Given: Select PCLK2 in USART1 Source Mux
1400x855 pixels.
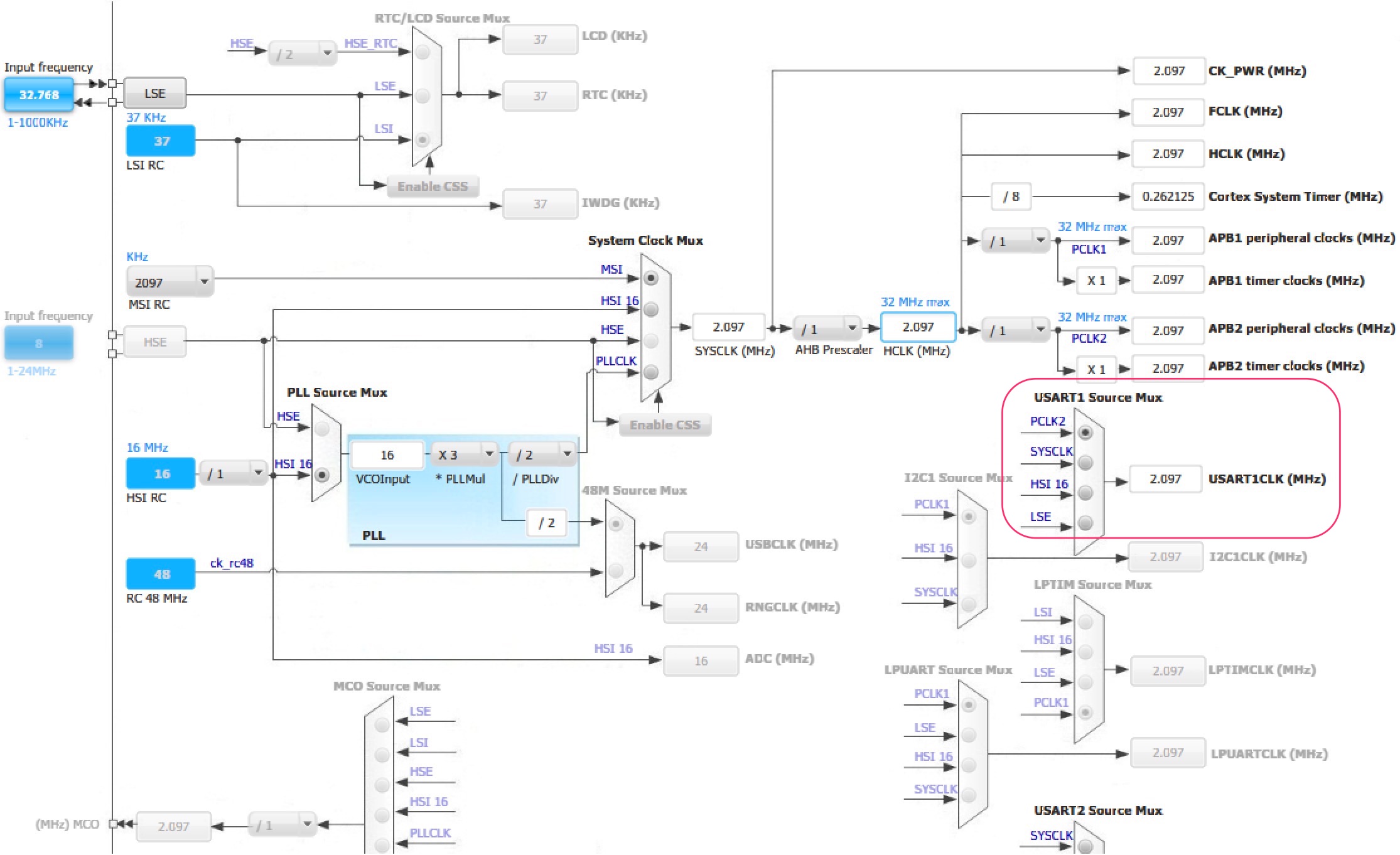Looking at the screenshot, I should pos(1085,433).
